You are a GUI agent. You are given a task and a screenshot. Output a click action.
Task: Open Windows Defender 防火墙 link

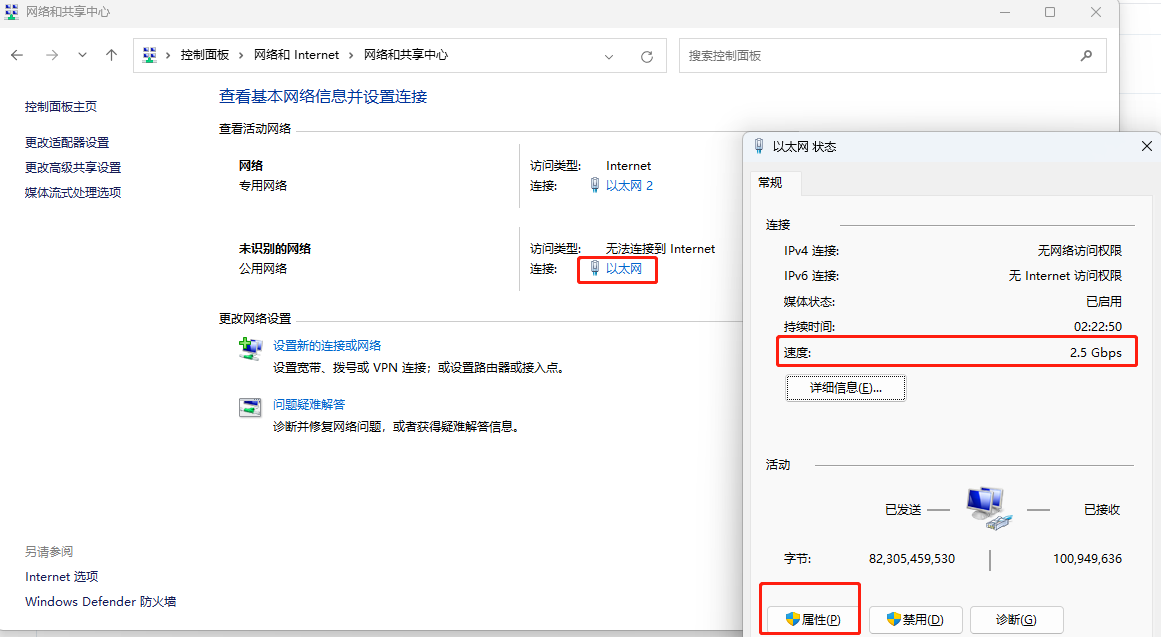100,602
